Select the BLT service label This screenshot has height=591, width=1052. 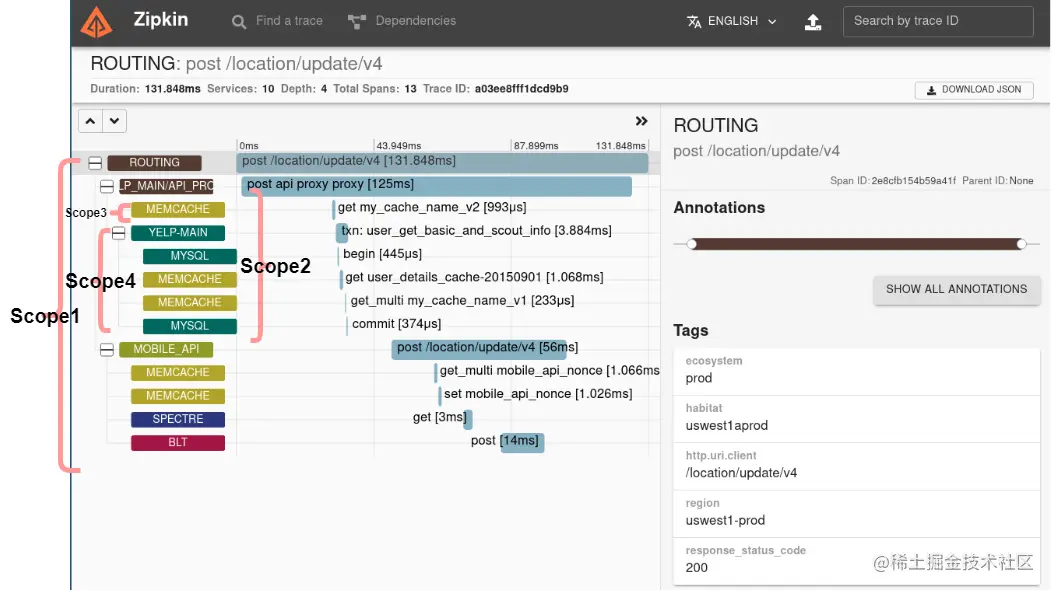coord(178,442)
